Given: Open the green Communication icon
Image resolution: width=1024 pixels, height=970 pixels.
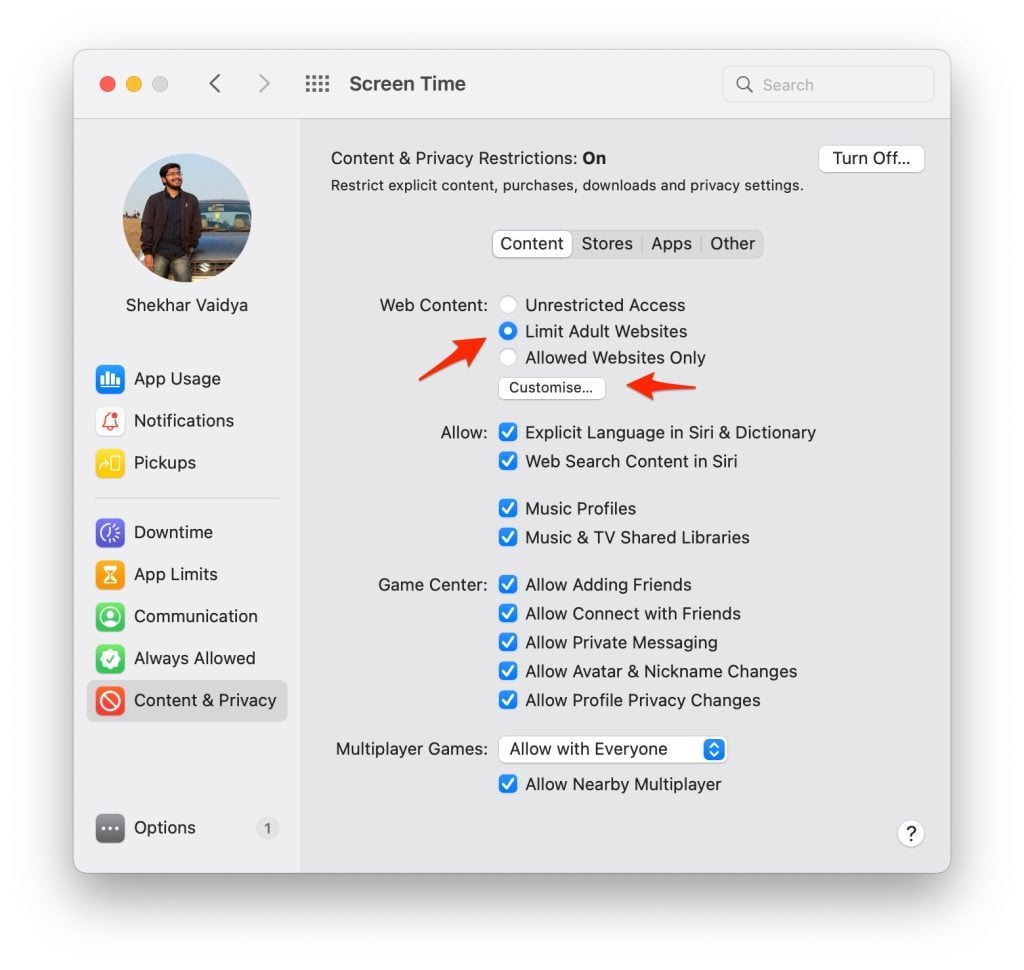Looking at the screenshot, I should click(x=110, y=617).
